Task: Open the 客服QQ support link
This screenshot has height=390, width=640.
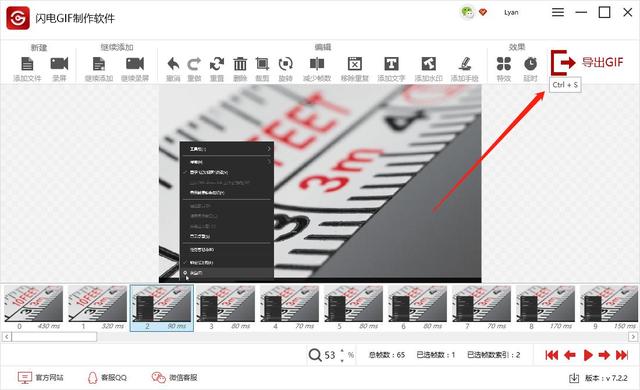Action: point(107,378)
